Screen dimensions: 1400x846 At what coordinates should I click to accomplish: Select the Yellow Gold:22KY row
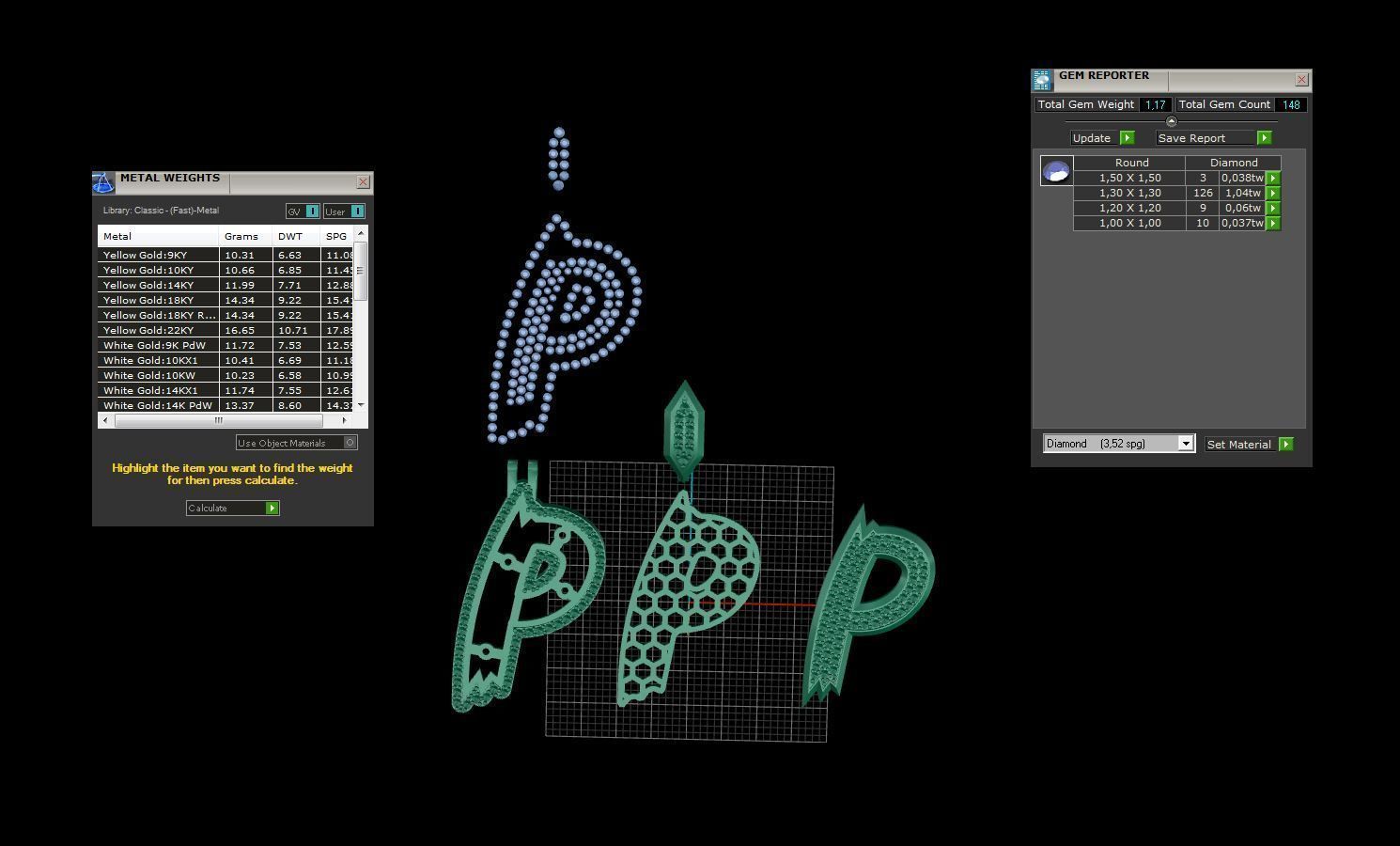226,330
